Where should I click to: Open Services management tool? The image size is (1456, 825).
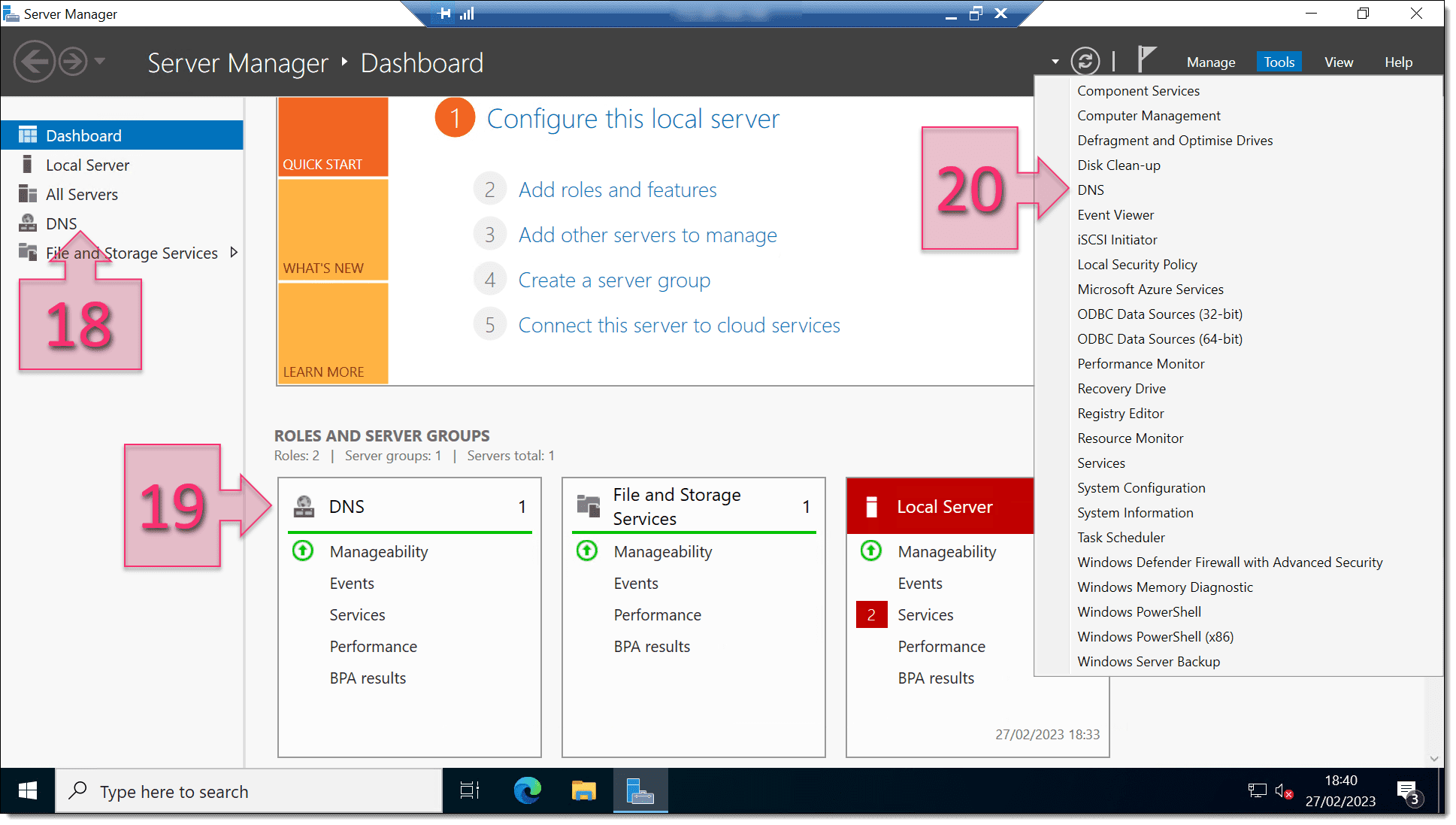click(1100, 462)
